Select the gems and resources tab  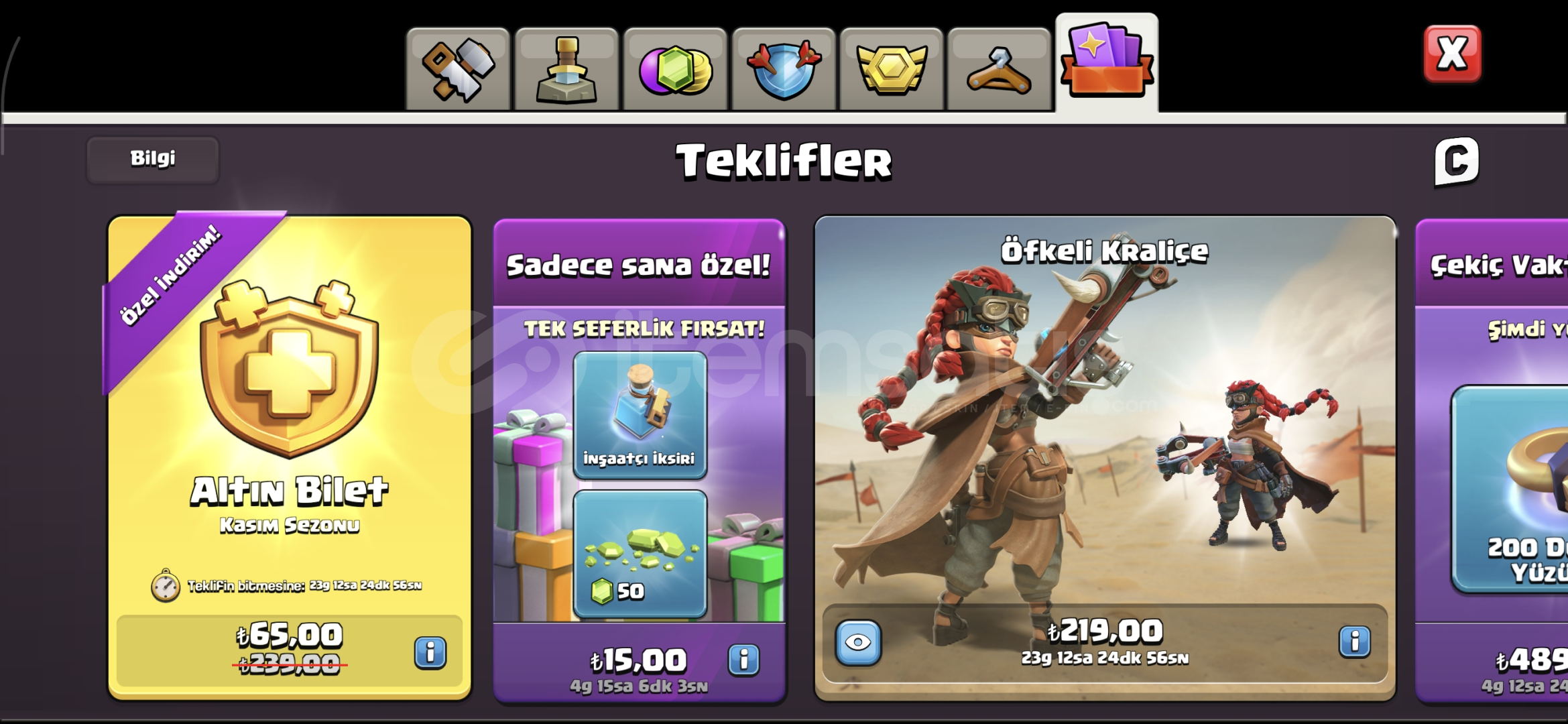pos(675,70)
